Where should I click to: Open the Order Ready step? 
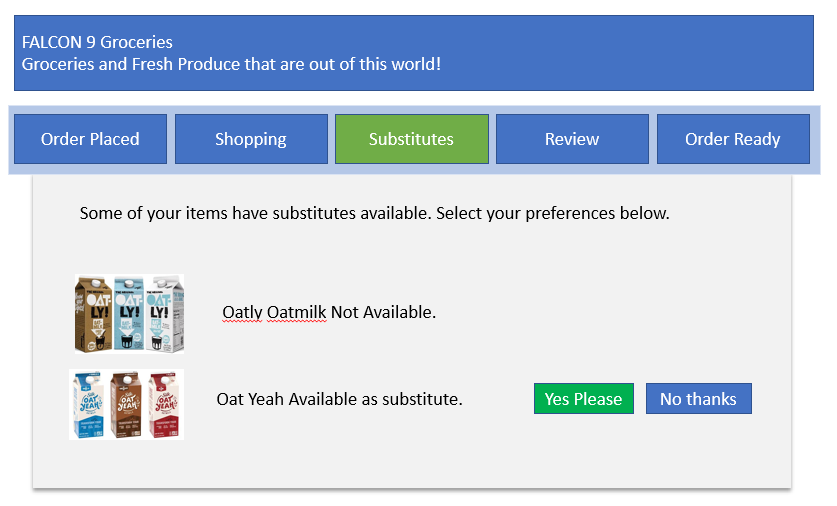pos(733,139)
